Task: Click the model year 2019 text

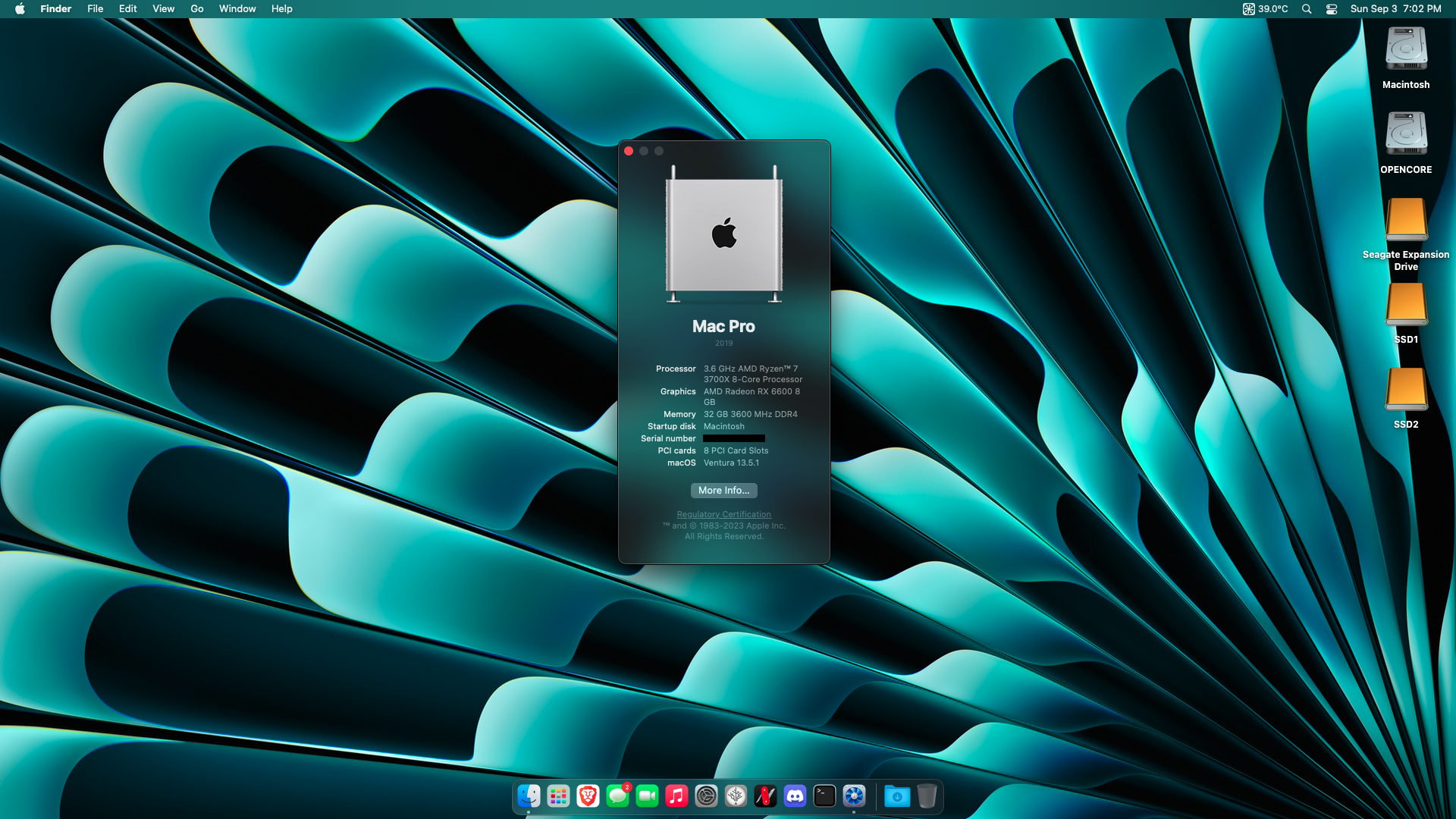Action: 724,344
